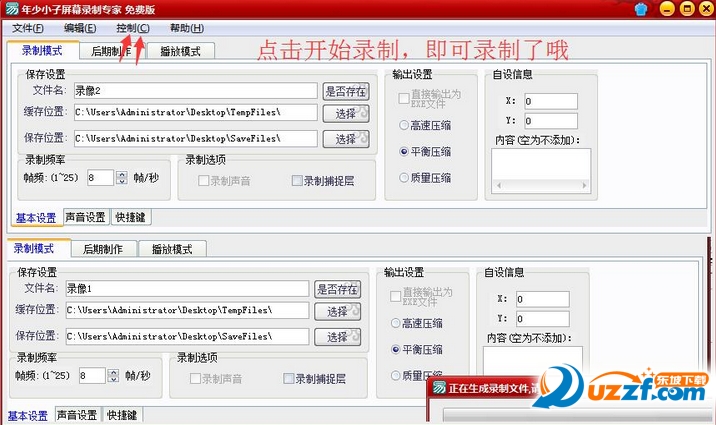Open the 控制(C) menu

[x=132, y=28]
